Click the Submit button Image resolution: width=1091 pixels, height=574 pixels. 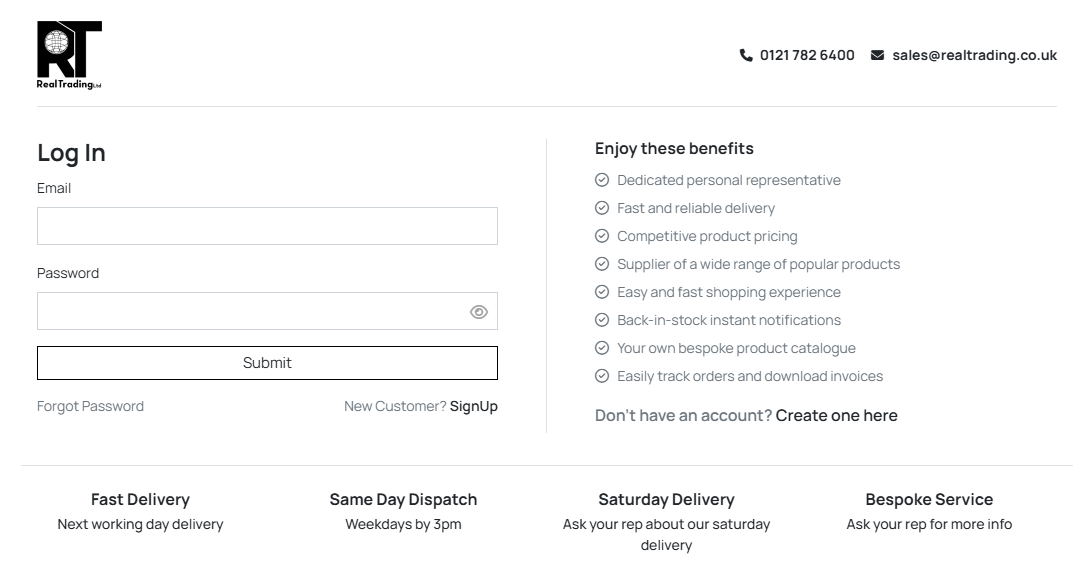pyautogui.click(x=267, y=362)
